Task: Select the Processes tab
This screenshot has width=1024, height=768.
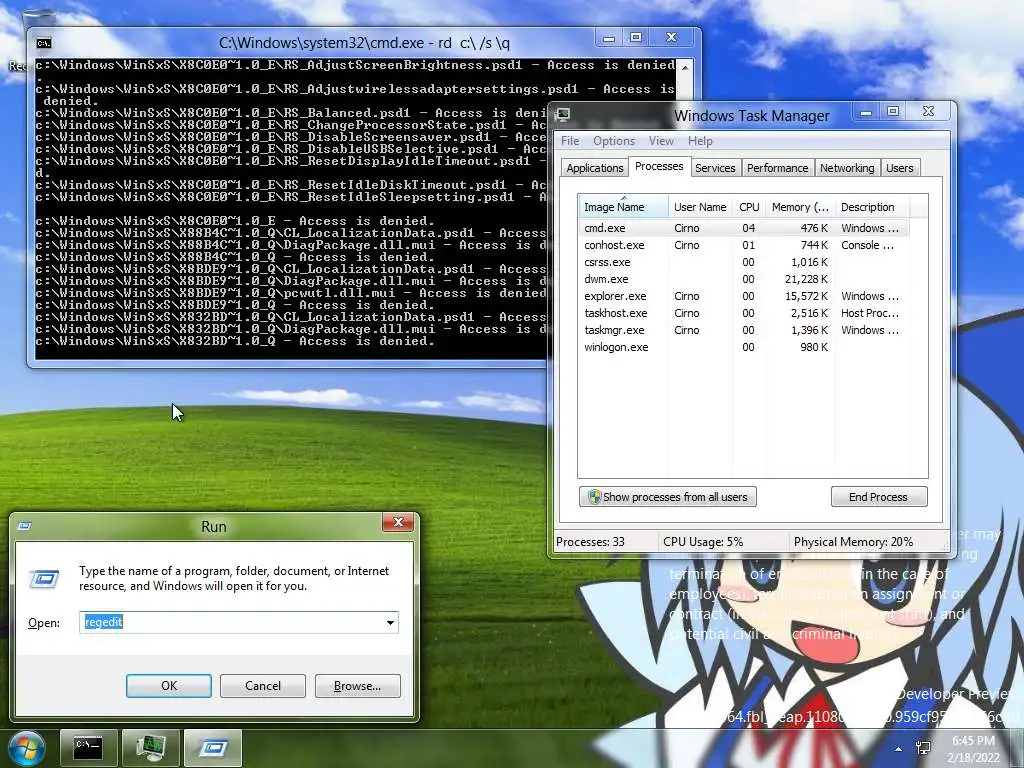Action: [x=659, y=167]
